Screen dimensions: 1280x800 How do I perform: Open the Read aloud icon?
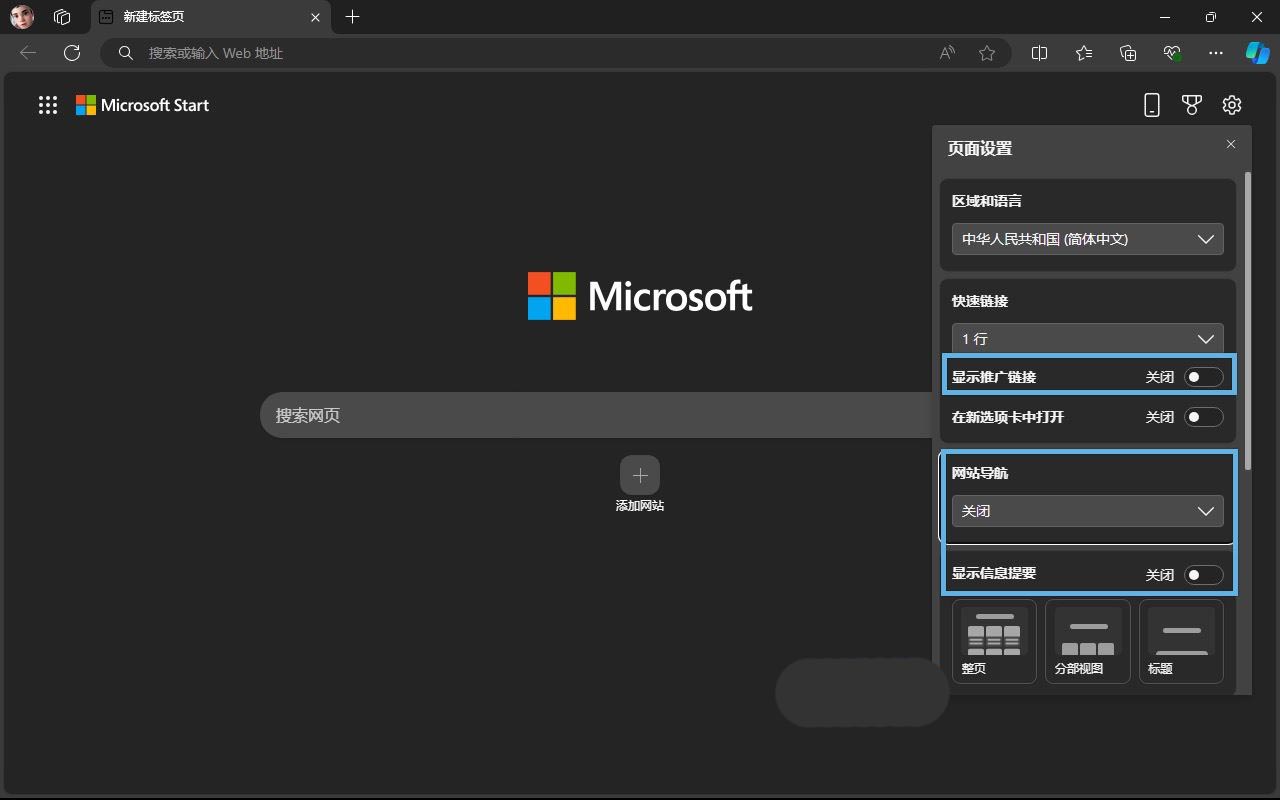coord(947,53)
